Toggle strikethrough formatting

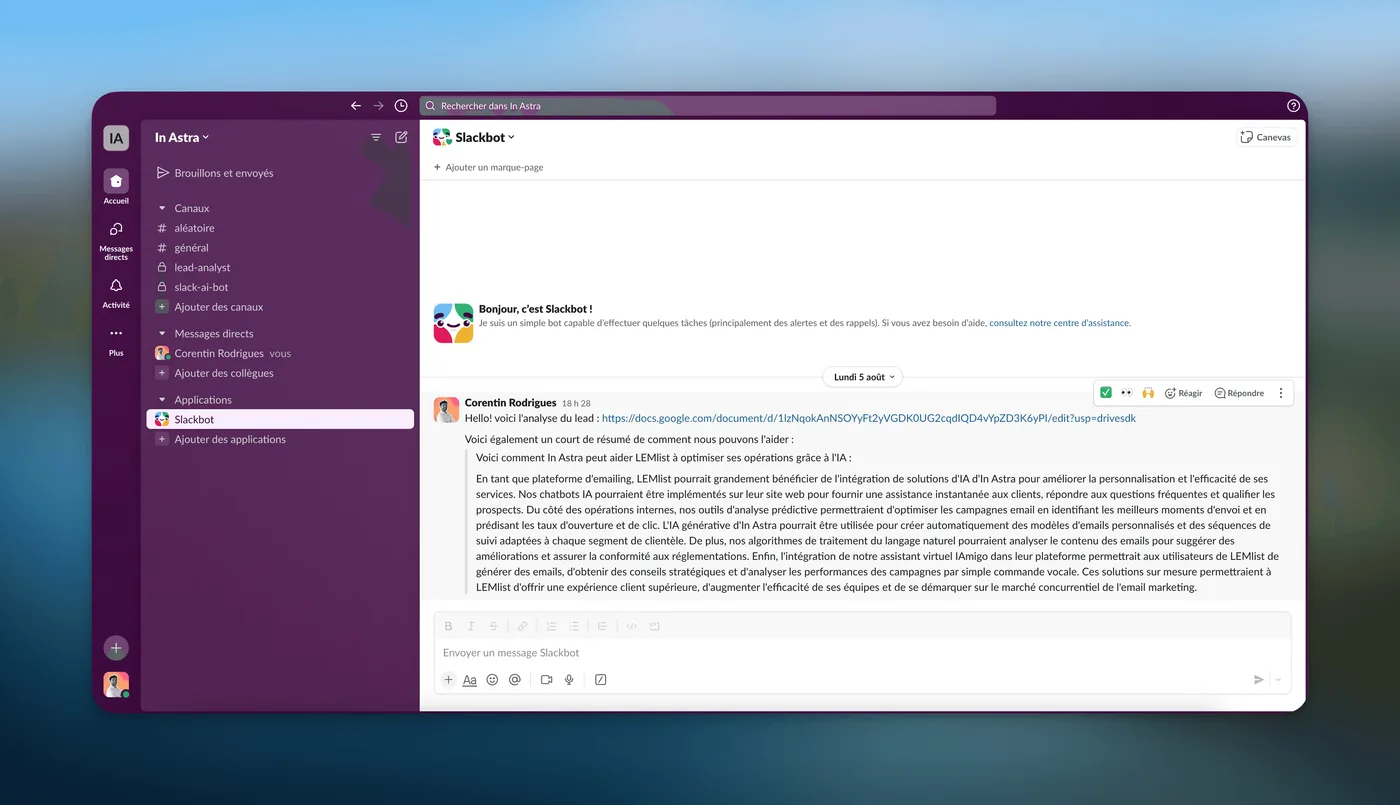[x=493, y=626]
